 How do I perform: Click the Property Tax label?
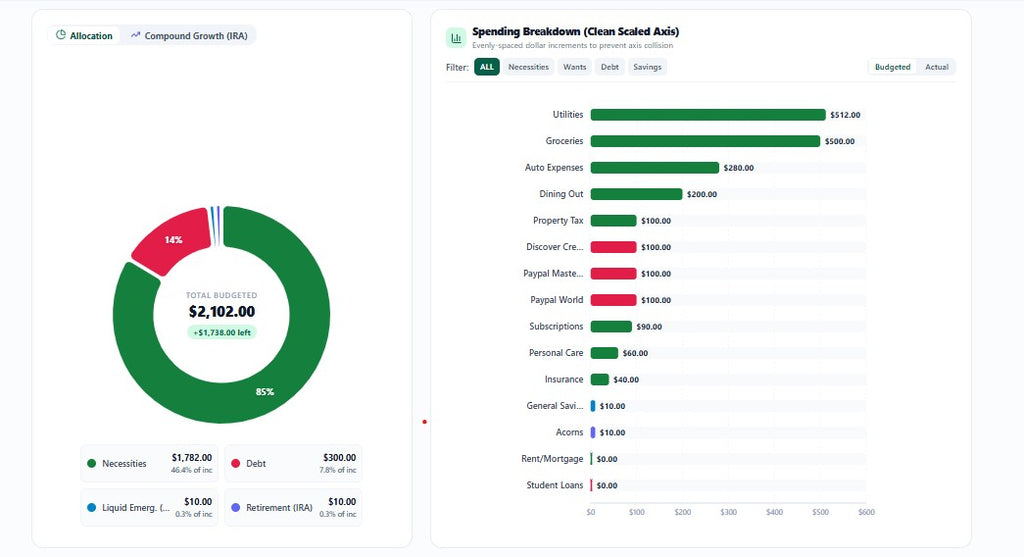558,220
